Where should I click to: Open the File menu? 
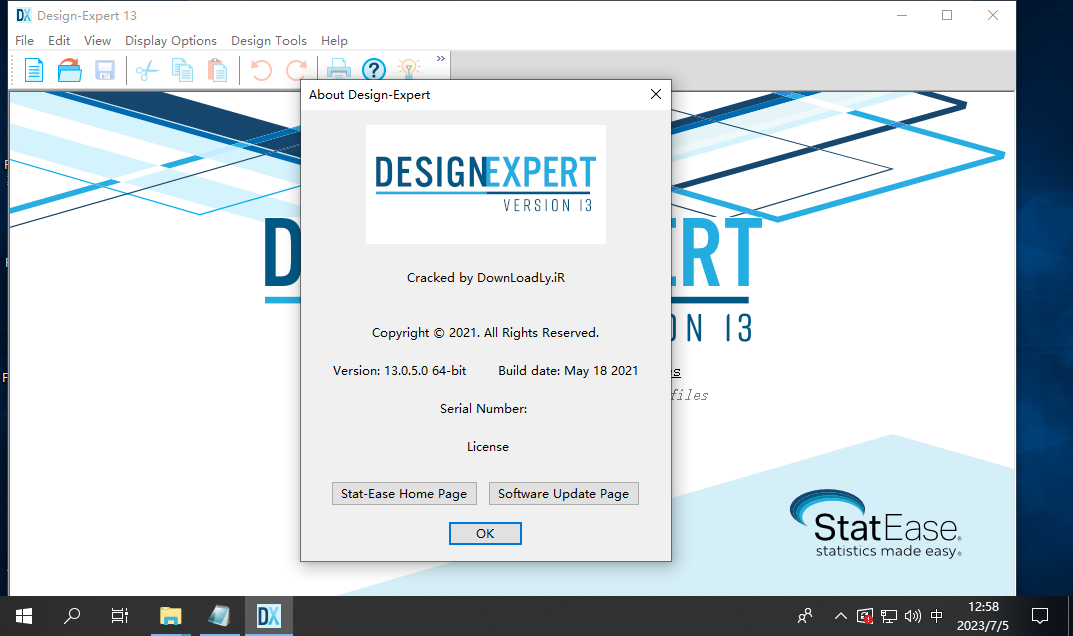[x=25, y=40]
